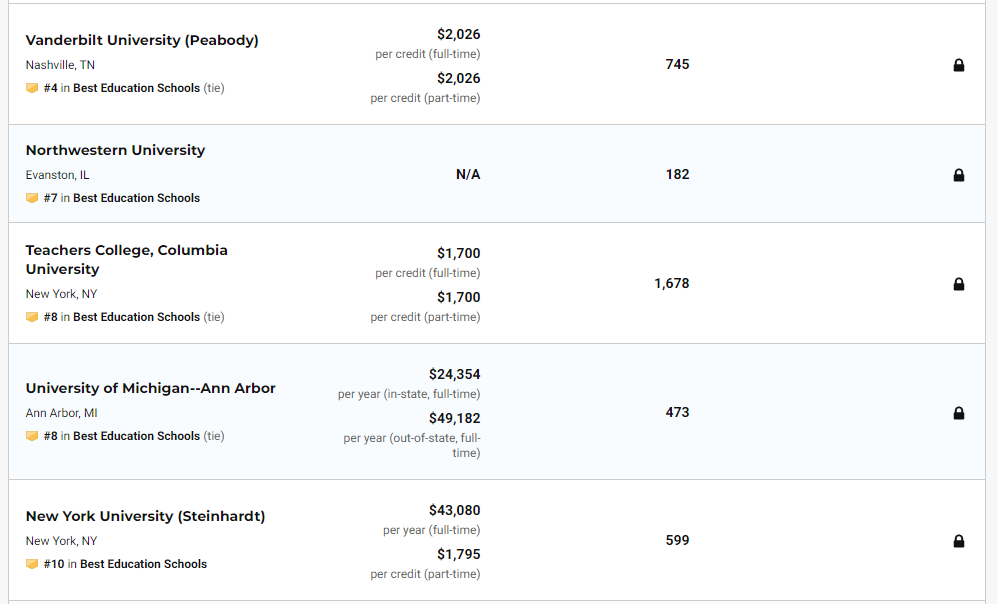
Task: Click the lock icon for Teachers College
Action: coord(959,284)
